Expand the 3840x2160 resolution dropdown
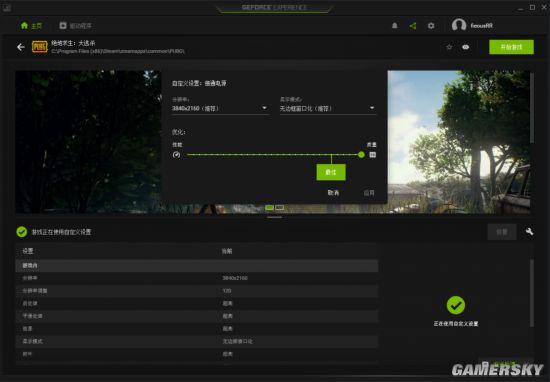Screen dimensions: 550x382 coord(220,108)
